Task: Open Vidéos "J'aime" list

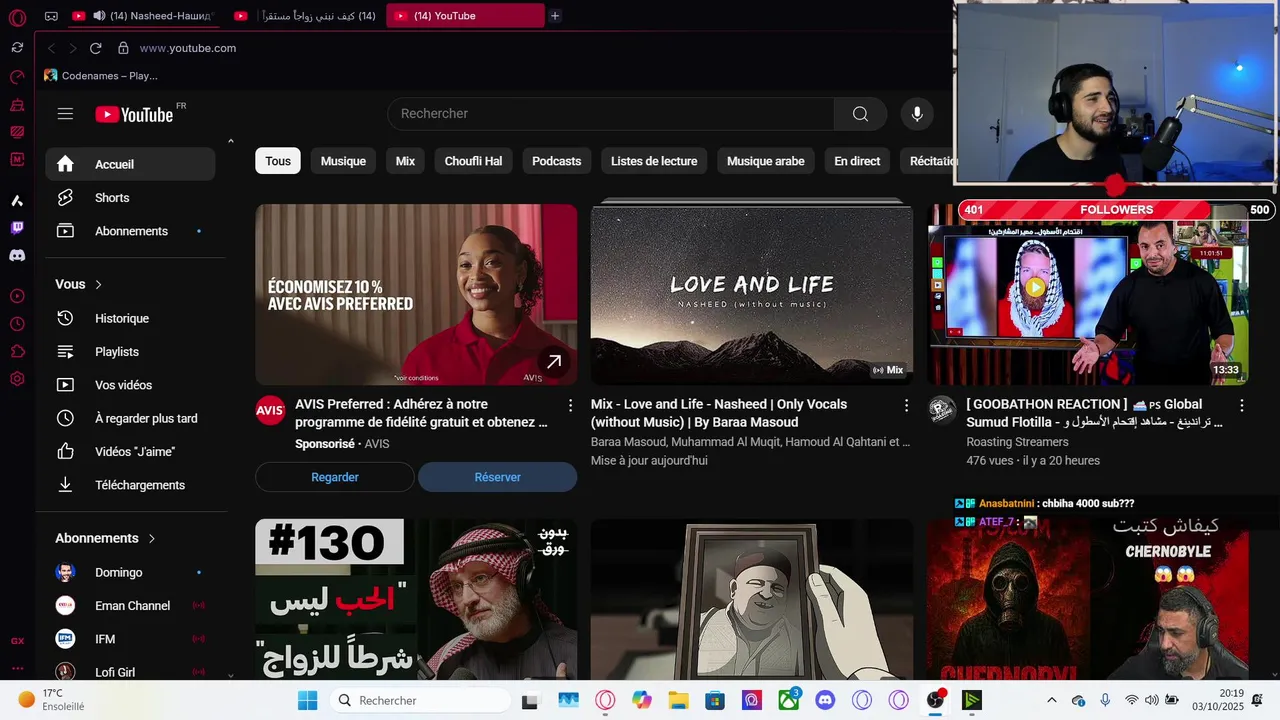Action: 130,452
